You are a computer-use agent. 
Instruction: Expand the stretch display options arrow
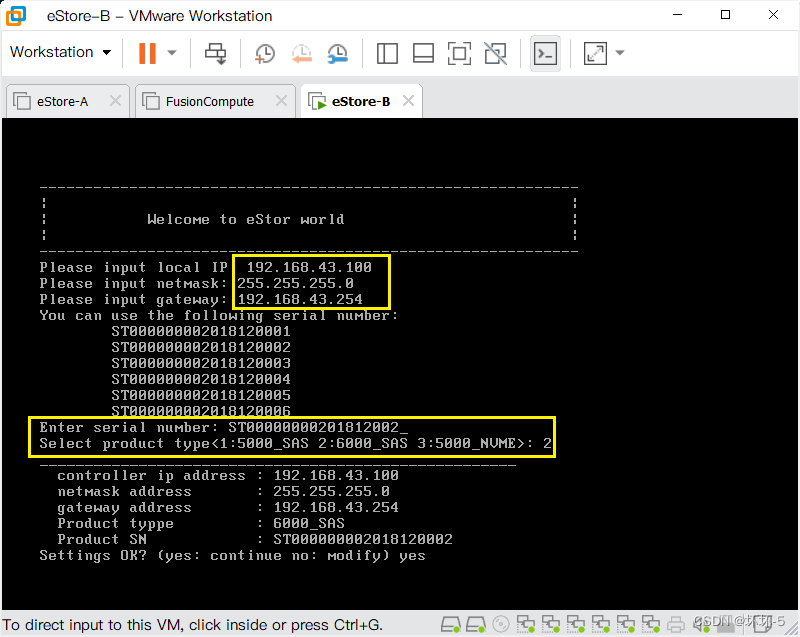click(620, 53)
